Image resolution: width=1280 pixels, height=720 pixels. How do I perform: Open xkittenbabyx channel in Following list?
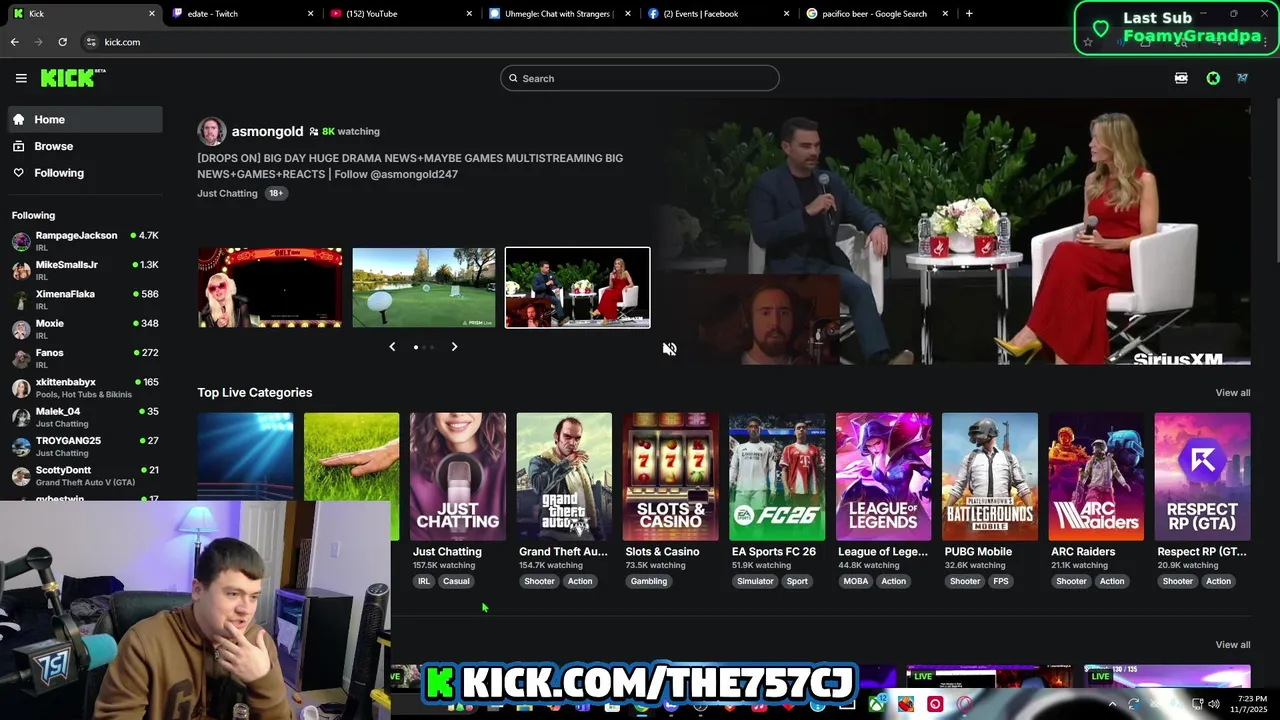coord(85,387)
